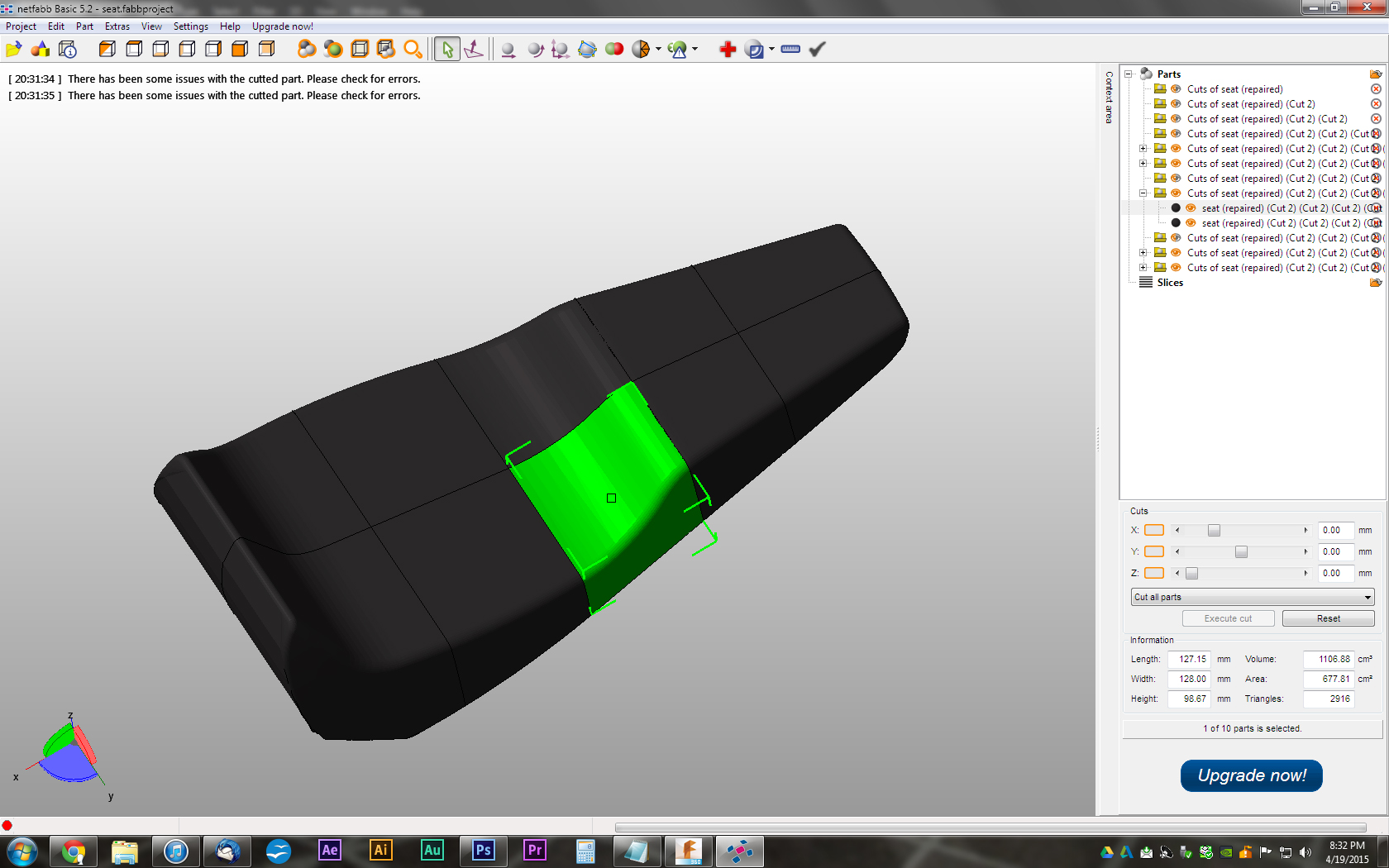The image size is (1389, 868).
Task: Open the Cut all parts dropdown
Action: coord(1252,597)
